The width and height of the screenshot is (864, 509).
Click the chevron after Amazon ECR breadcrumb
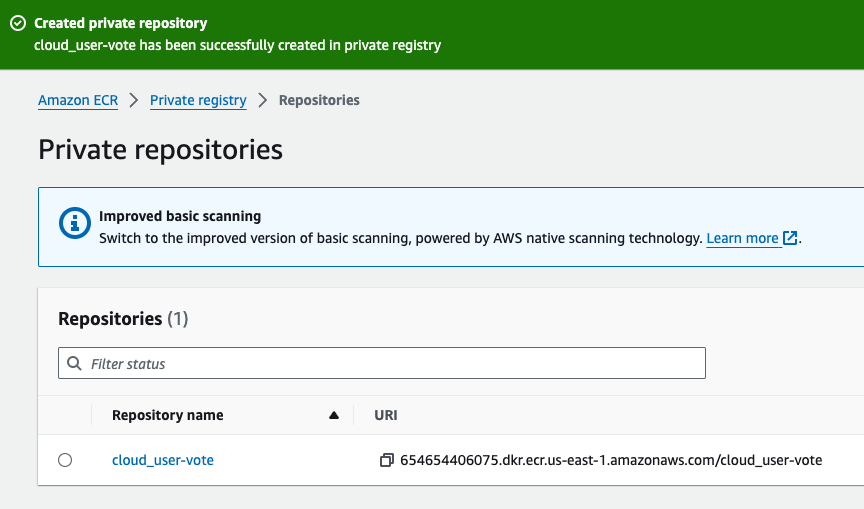click(133, 100)
